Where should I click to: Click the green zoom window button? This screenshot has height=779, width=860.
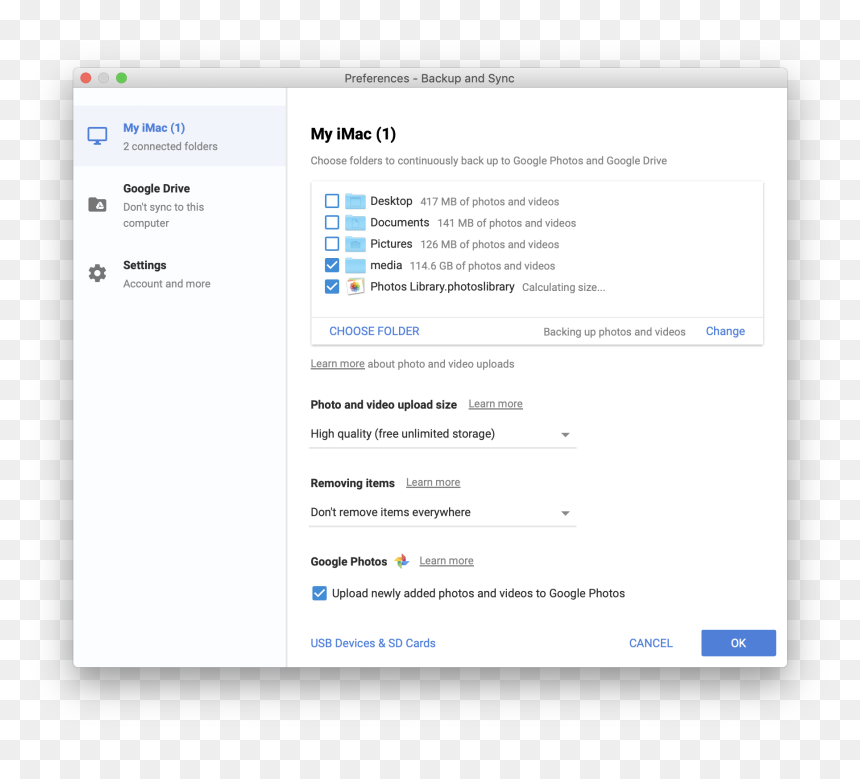[121, 78]
